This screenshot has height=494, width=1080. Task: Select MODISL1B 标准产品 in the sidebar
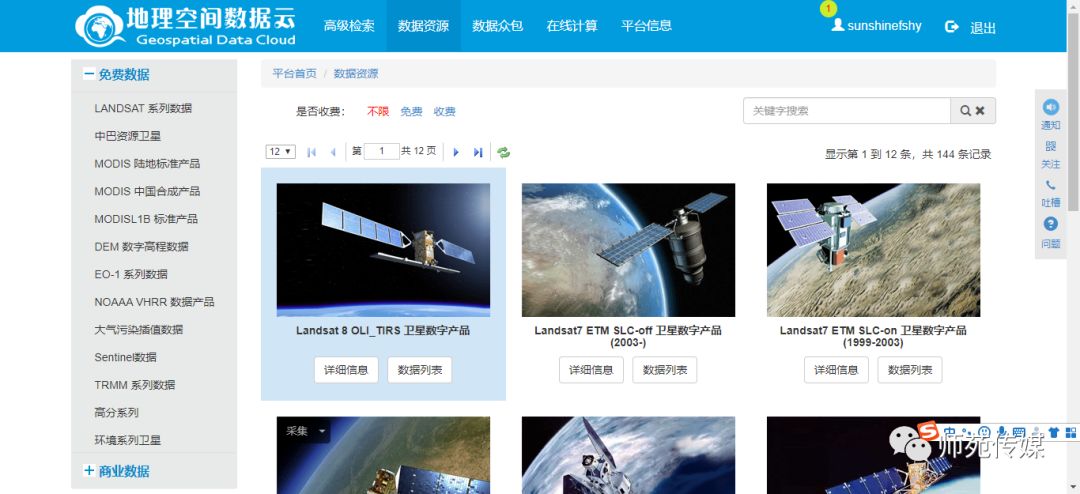(x=146, y=218)
